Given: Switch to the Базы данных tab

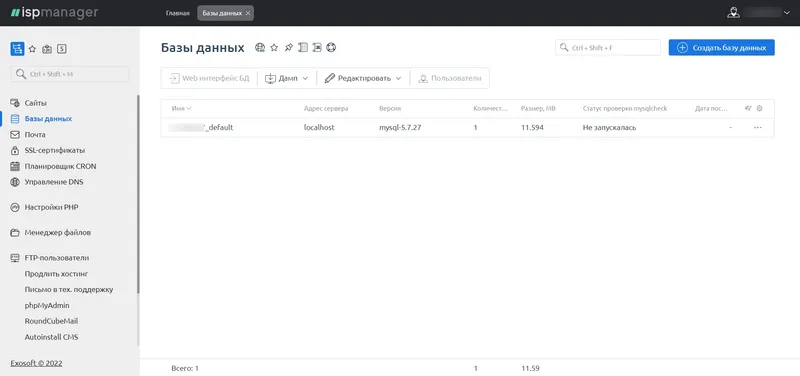Looking at the screenshot, I should tap(222, 13).
